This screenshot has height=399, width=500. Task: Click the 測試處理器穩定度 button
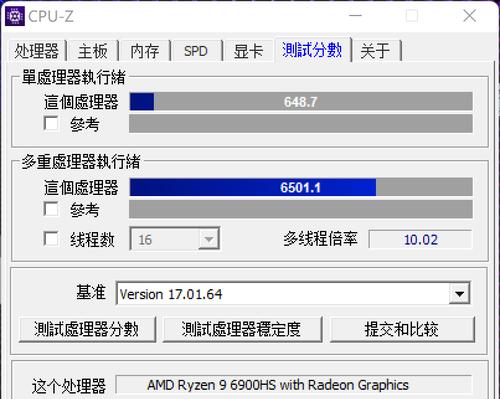[242, 329]
